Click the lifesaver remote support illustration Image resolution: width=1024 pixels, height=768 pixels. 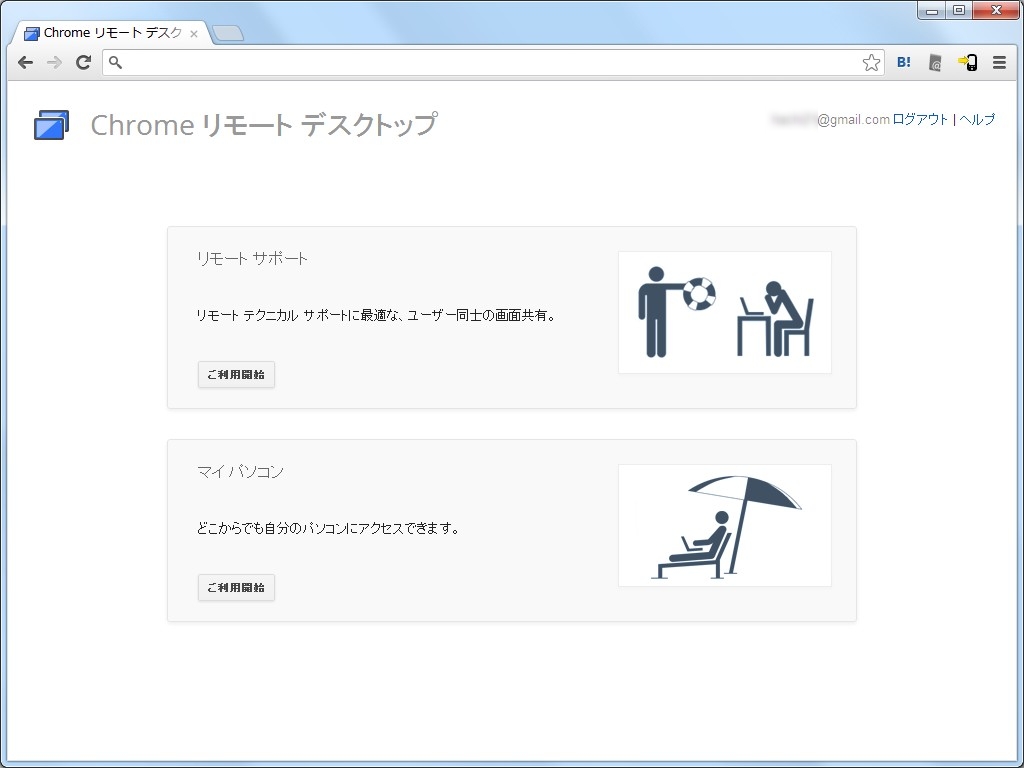(x=725, y=312)
